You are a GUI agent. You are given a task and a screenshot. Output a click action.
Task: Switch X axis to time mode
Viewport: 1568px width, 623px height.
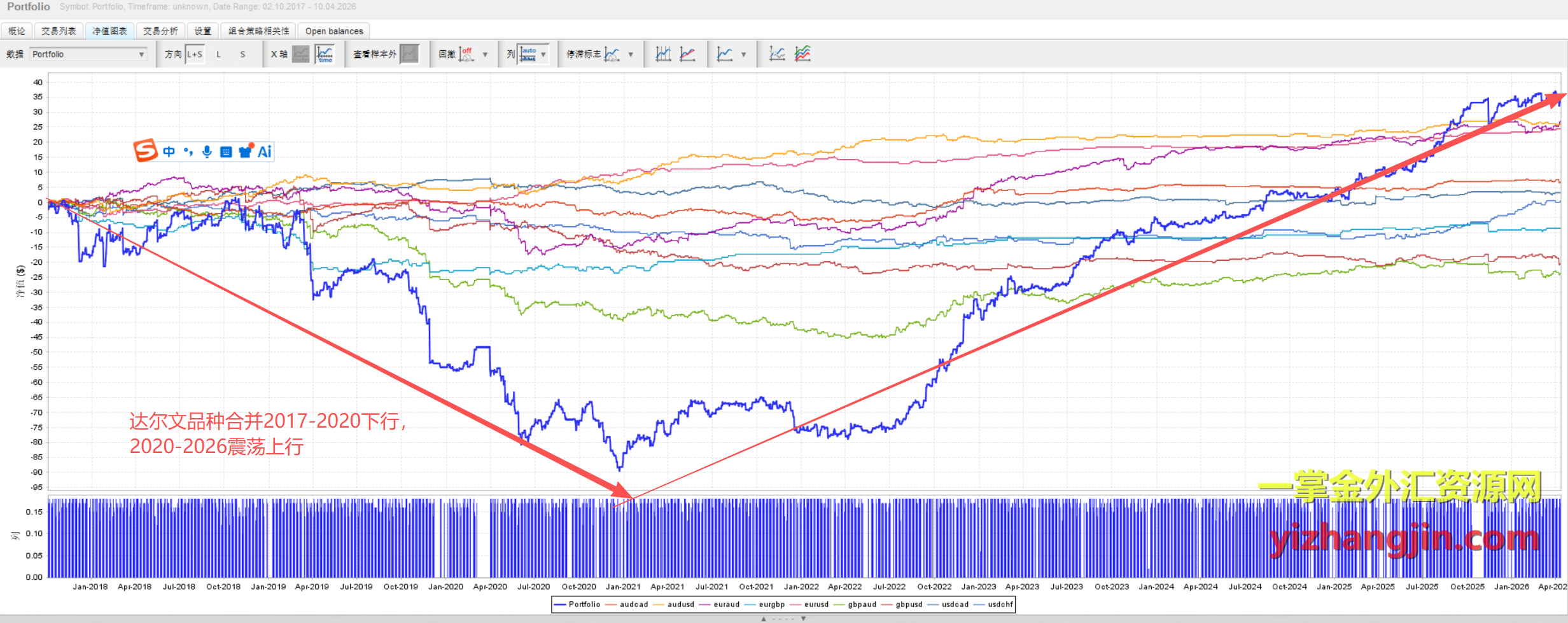(325, 54)
